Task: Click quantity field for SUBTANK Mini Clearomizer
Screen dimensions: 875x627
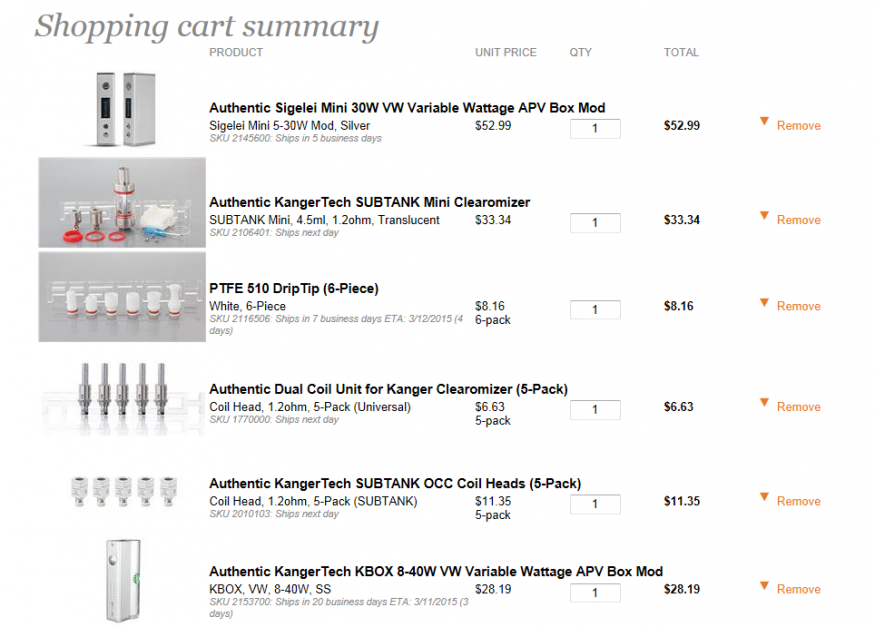Action: [x=595, y=223]
